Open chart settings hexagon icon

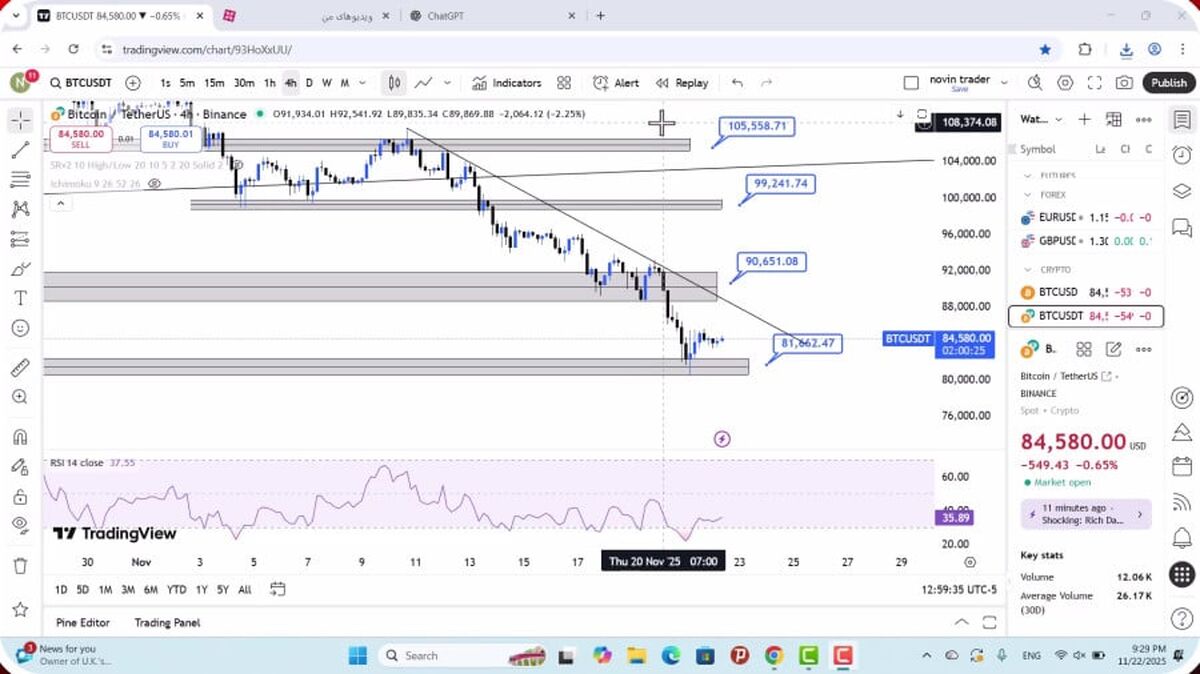click(1065, 83)
